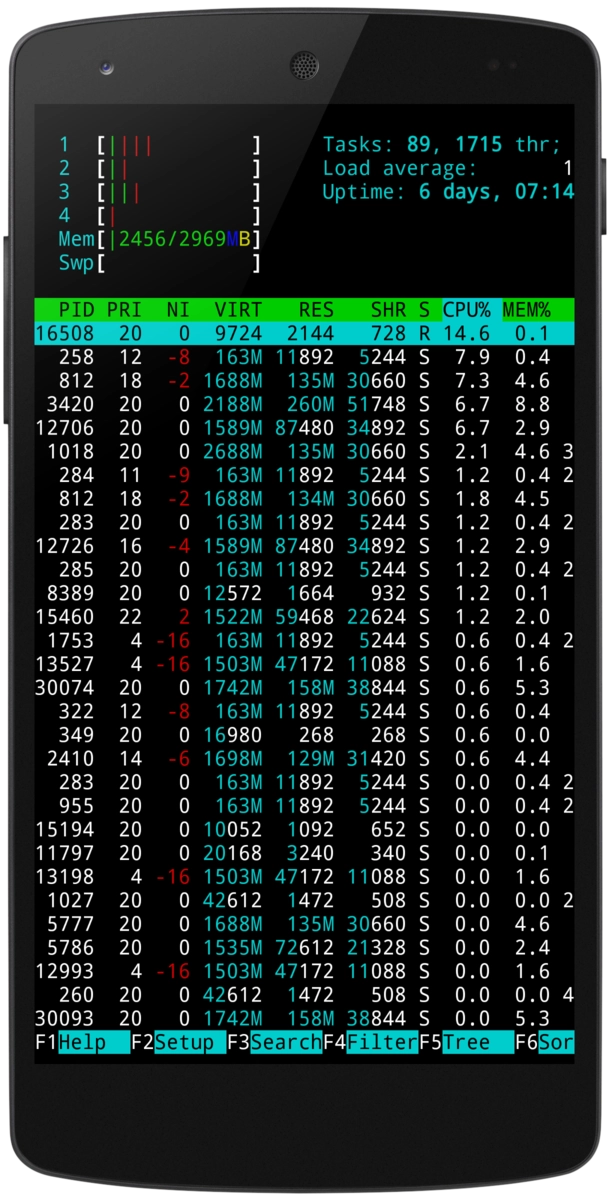Image resolution: width=610 pixels, height=1200 pixels.
Task: Select the highlighted process row 16508
Action: pos(300,334)
